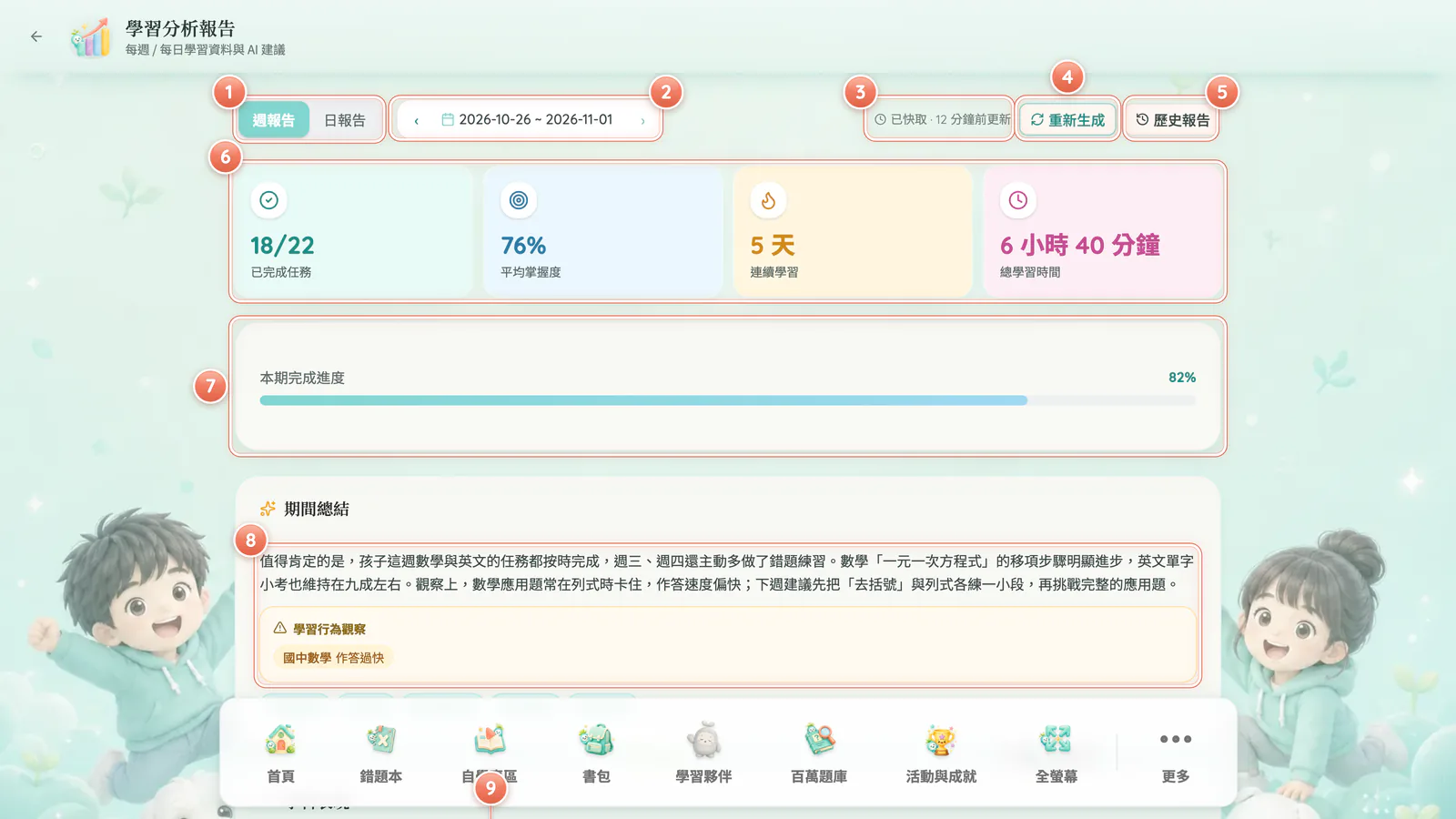Click the 本期完成進度 progress bar

[x=728, y=400]
